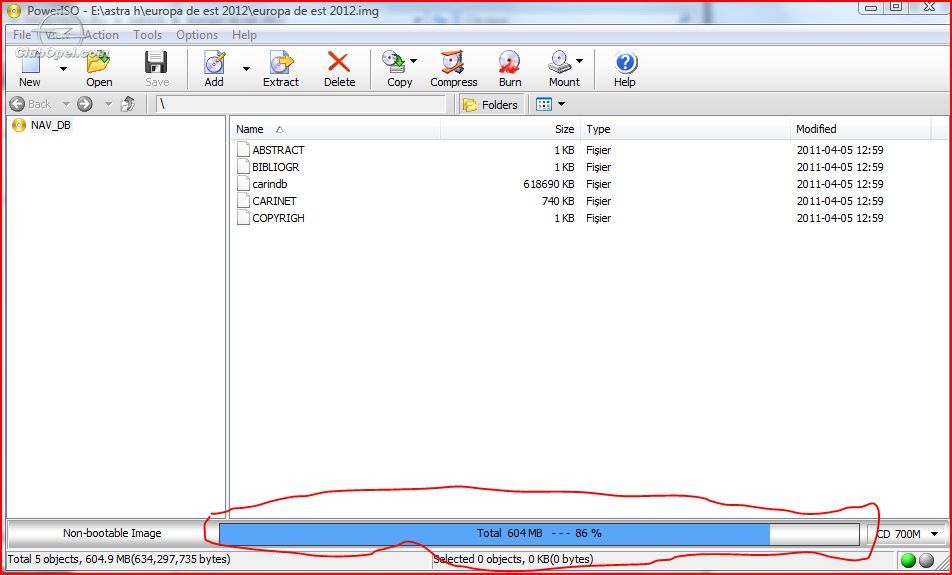Open the view mode dropdown arrow
Screen dimensions: 952x575
click(561, 104)
